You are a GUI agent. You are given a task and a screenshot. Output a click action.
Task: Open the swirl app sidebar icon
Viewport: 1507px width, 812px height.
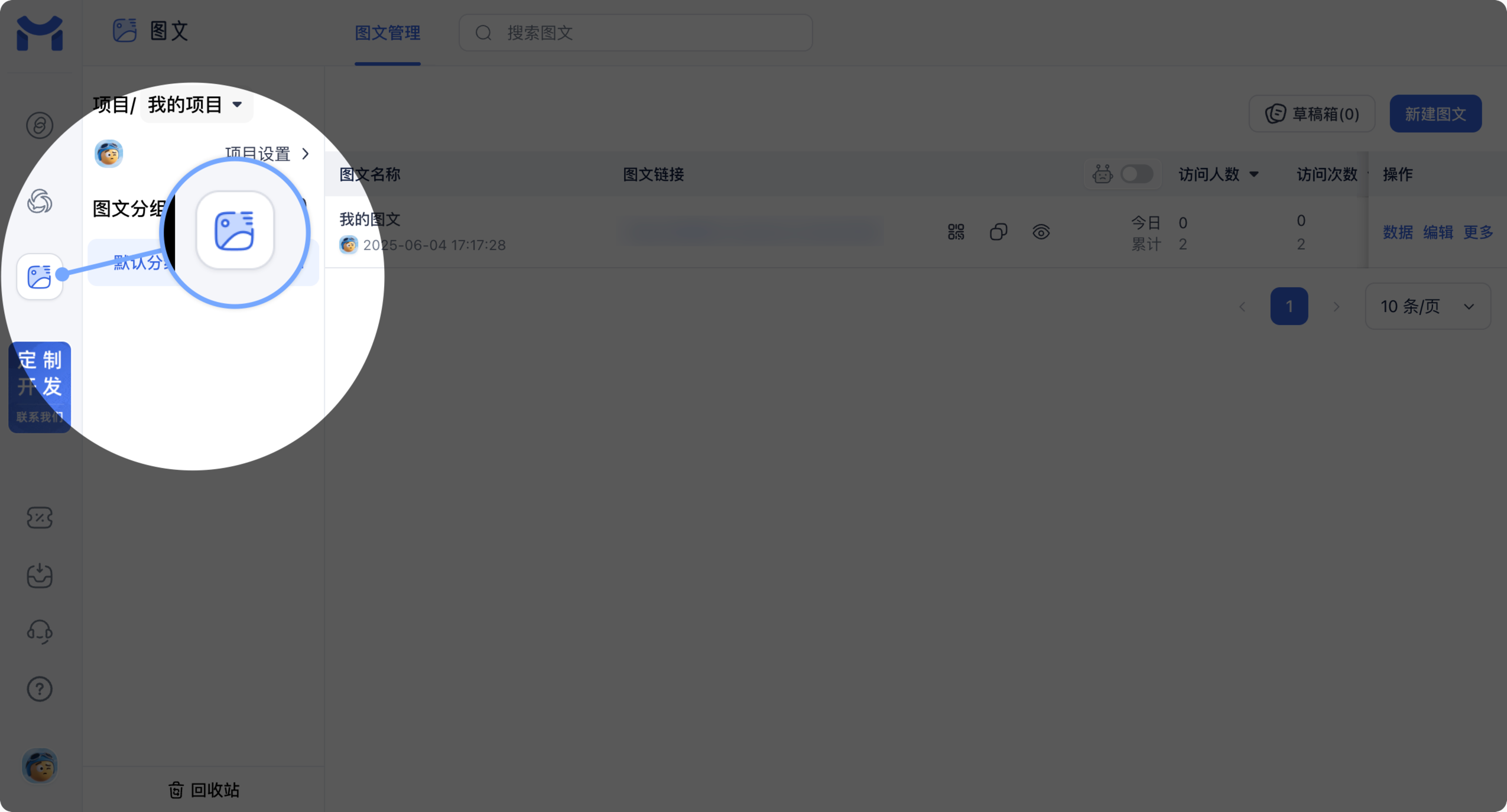[x=40, y=202]
